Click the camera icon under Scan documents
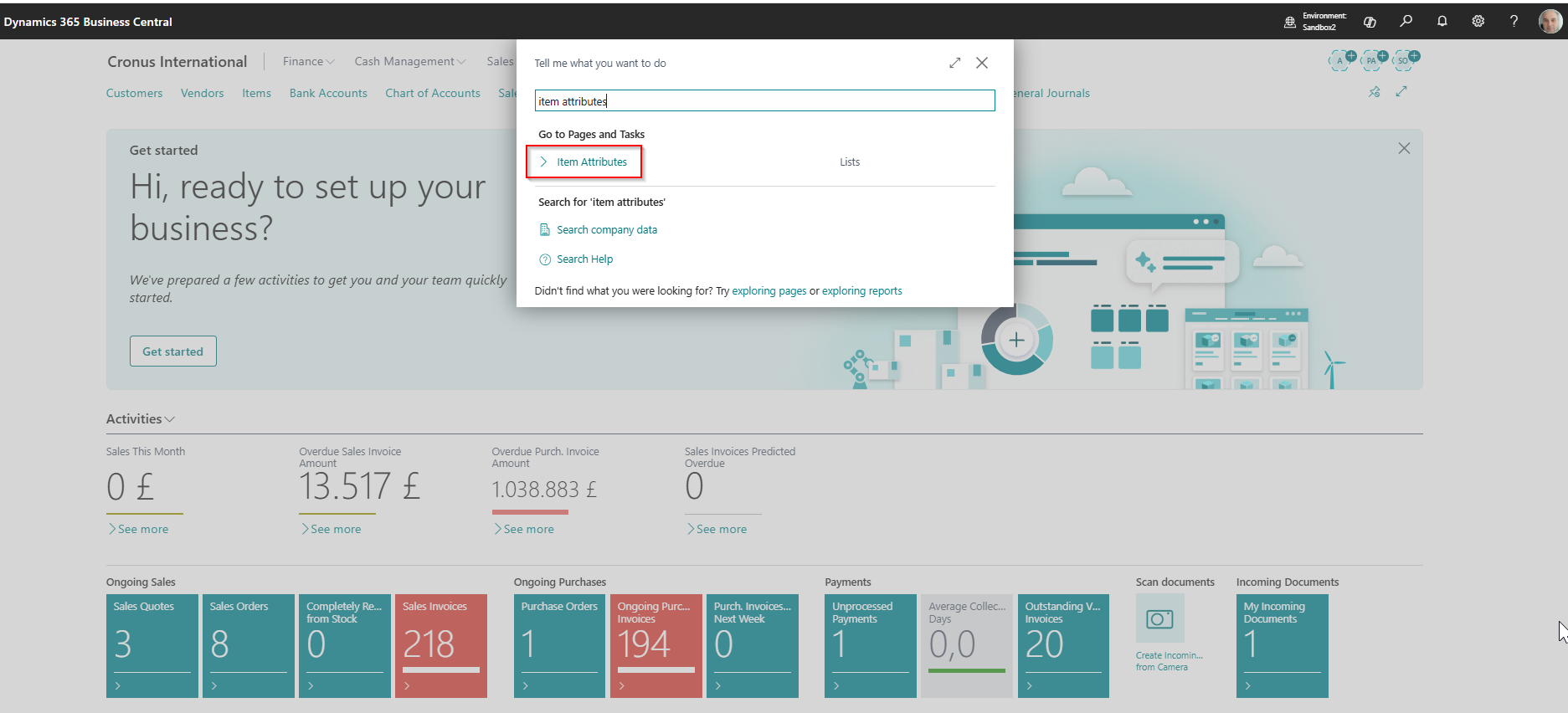Viewport: 1568px width, 713px height. point(1159,618)
